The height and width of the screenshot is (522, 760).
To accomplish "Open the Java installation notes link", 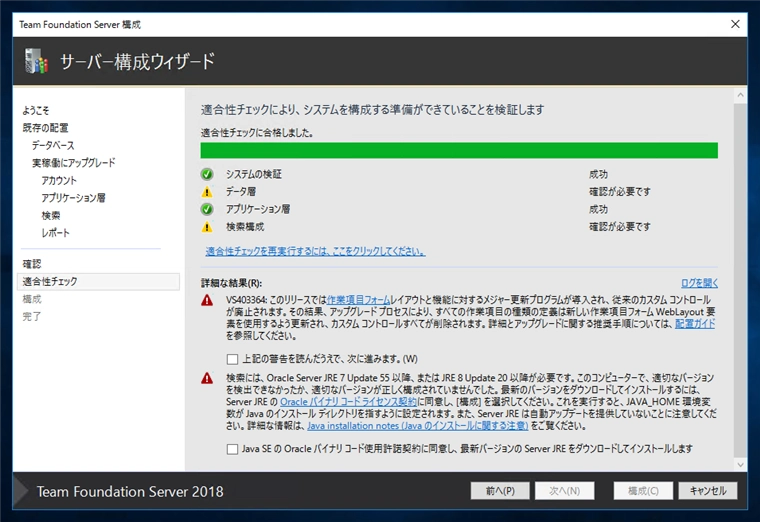I will (418, 426).
